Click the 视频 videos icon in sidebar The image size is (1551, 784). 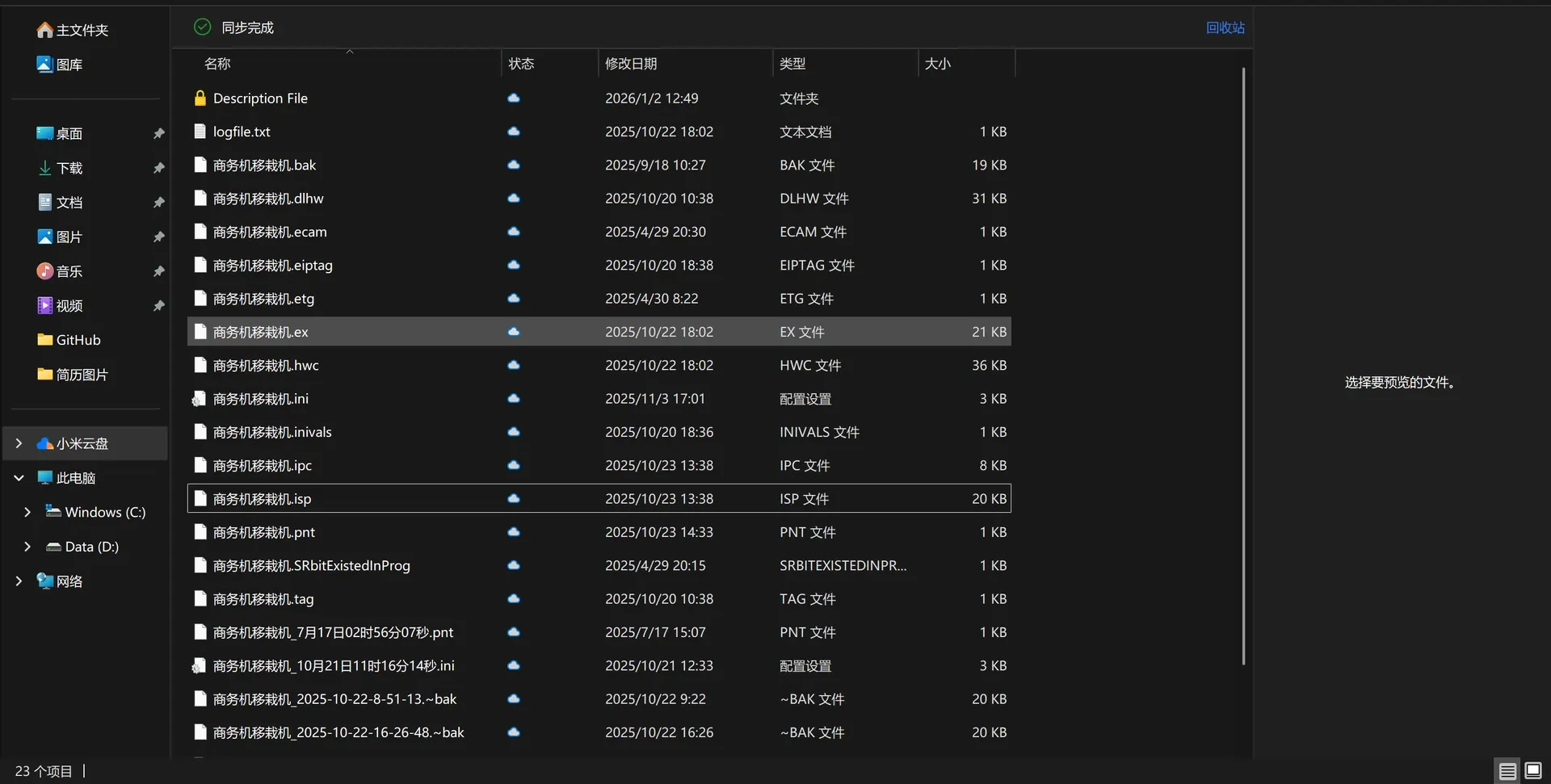(45, 305)
